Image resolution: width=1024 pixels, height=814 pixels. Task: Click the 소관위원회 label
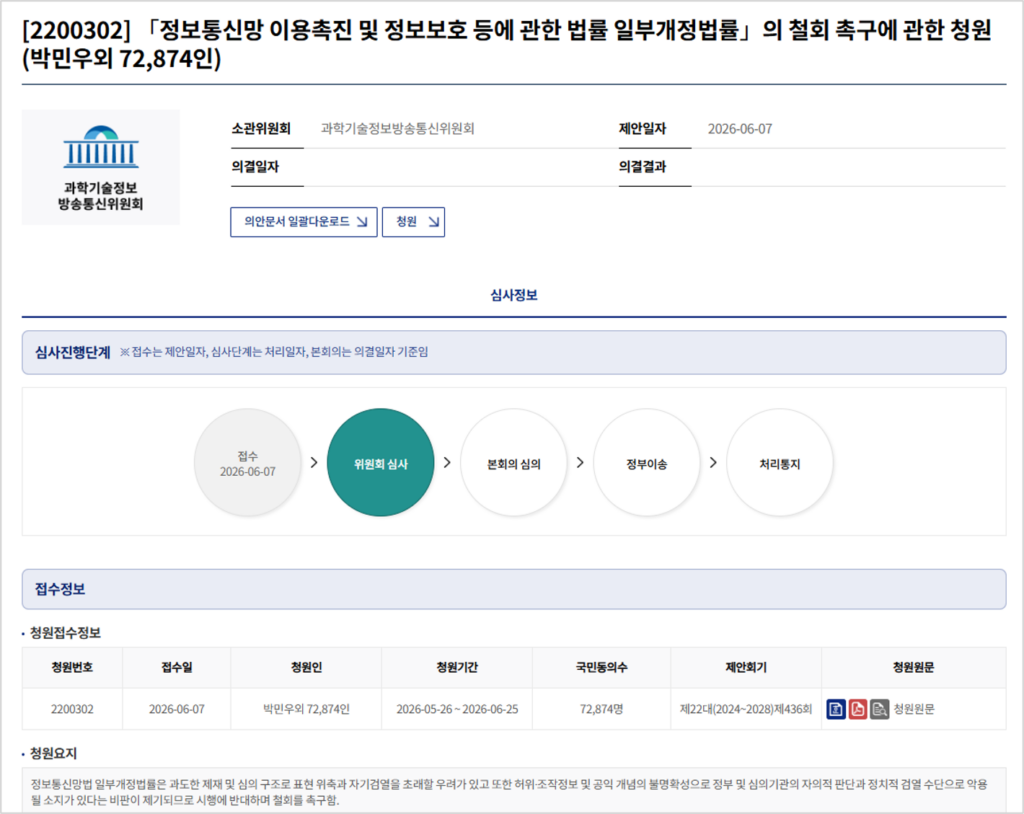[x=261, y=129]
